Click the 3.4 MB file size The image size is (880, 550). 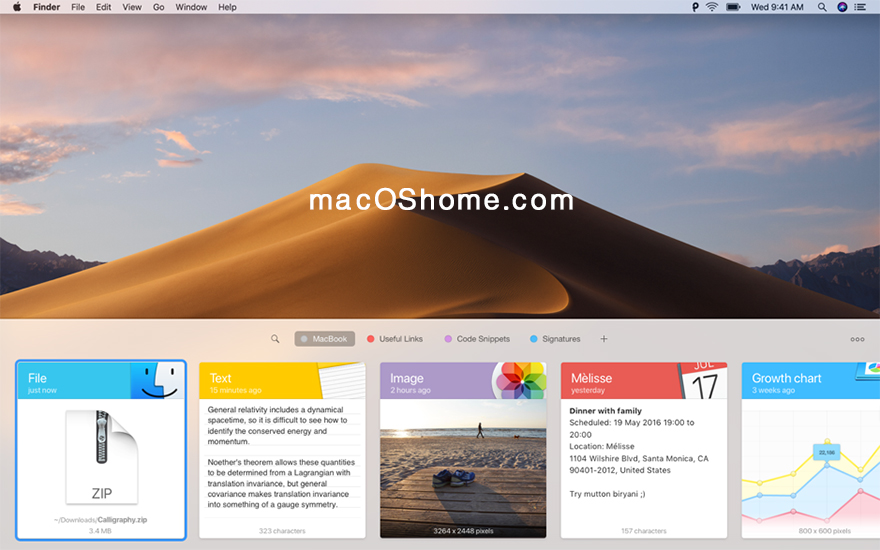point(100,530)
